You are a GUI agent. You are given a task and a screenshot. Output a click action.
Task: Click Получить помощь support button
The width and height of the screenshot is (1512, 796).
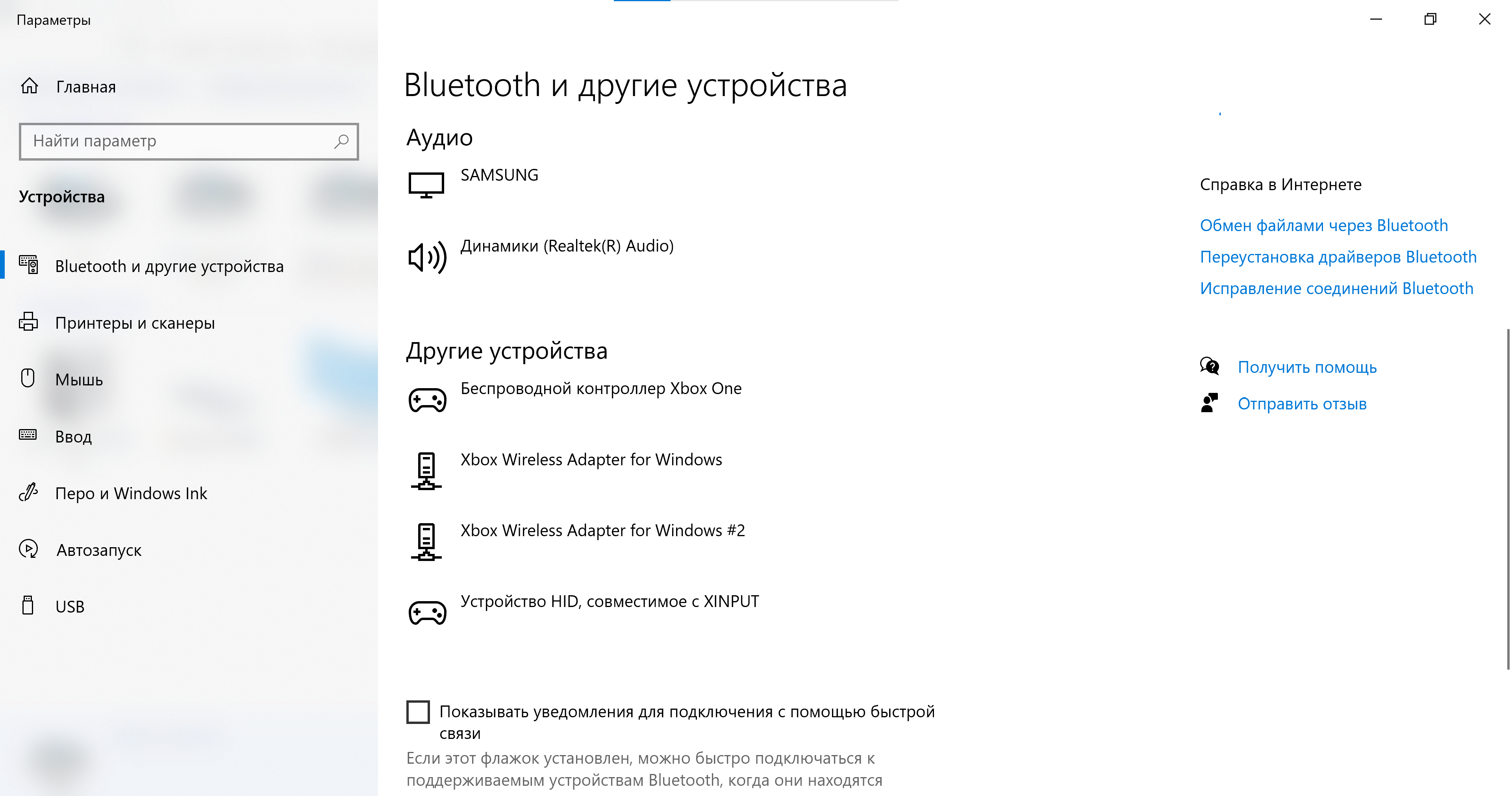point(1306,367)
